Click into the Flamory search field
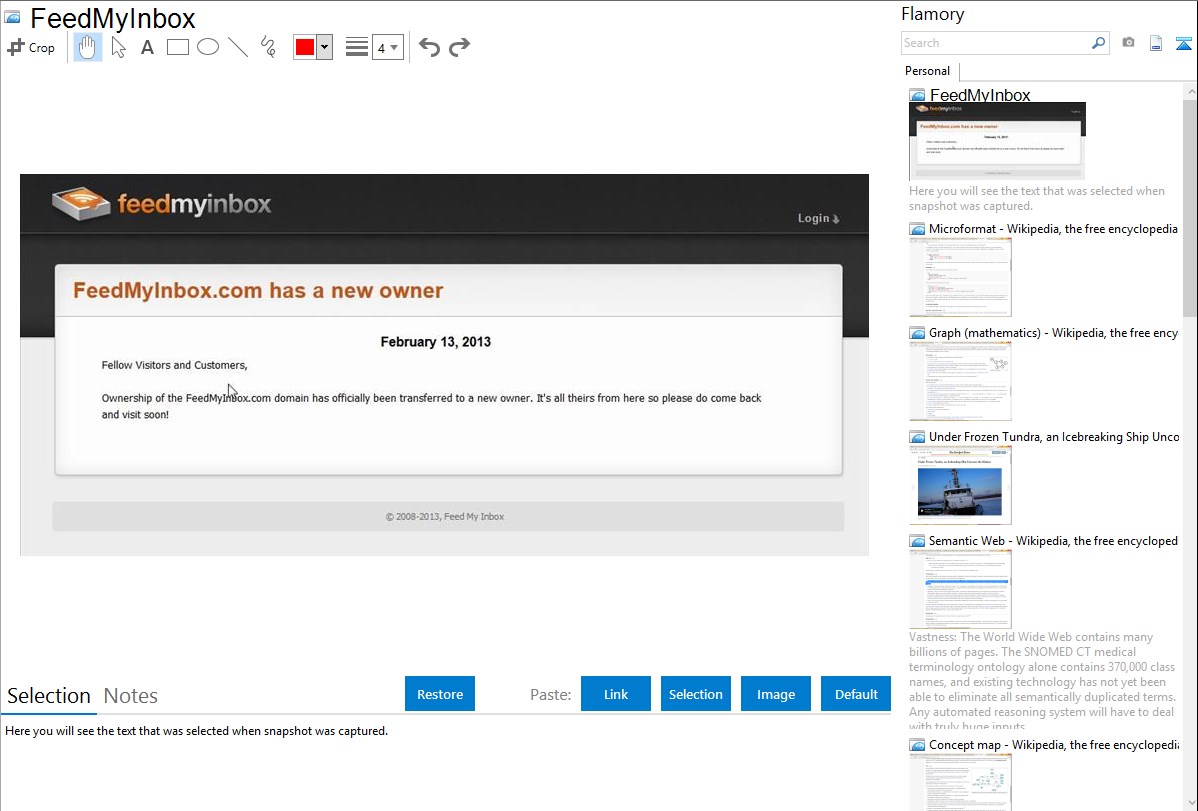Viewport: 1198px width, 811px height. click(x=996, y=43)
